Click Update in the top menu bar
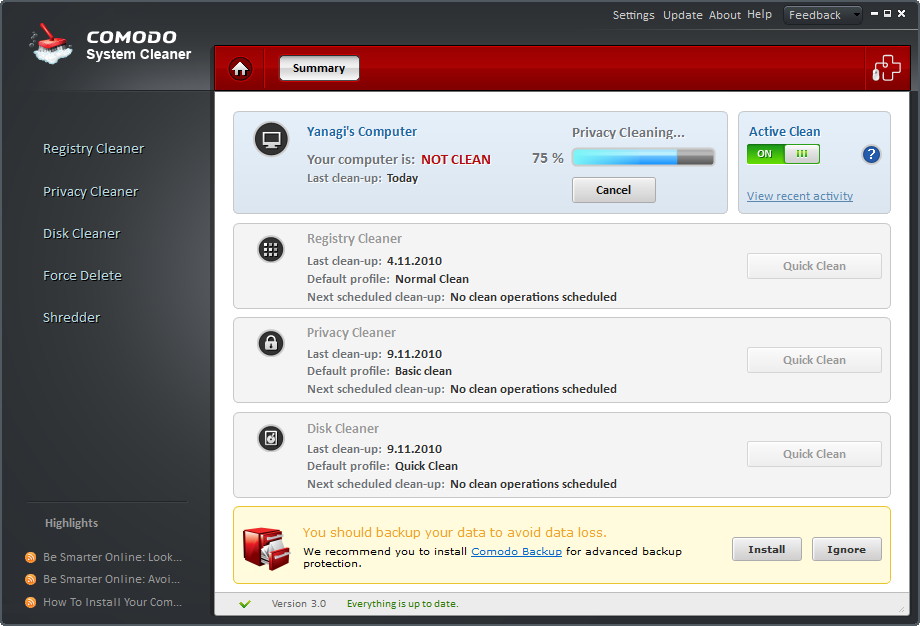 click(x=683, y=14)
